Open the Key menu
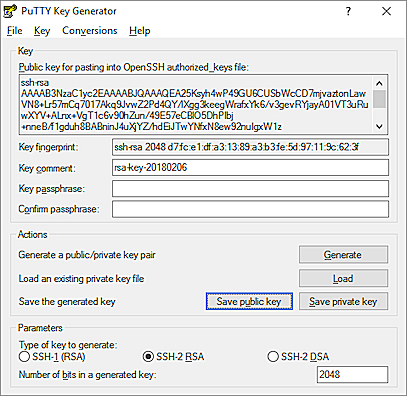Screen dimensions: 407x396 [42, 31]
